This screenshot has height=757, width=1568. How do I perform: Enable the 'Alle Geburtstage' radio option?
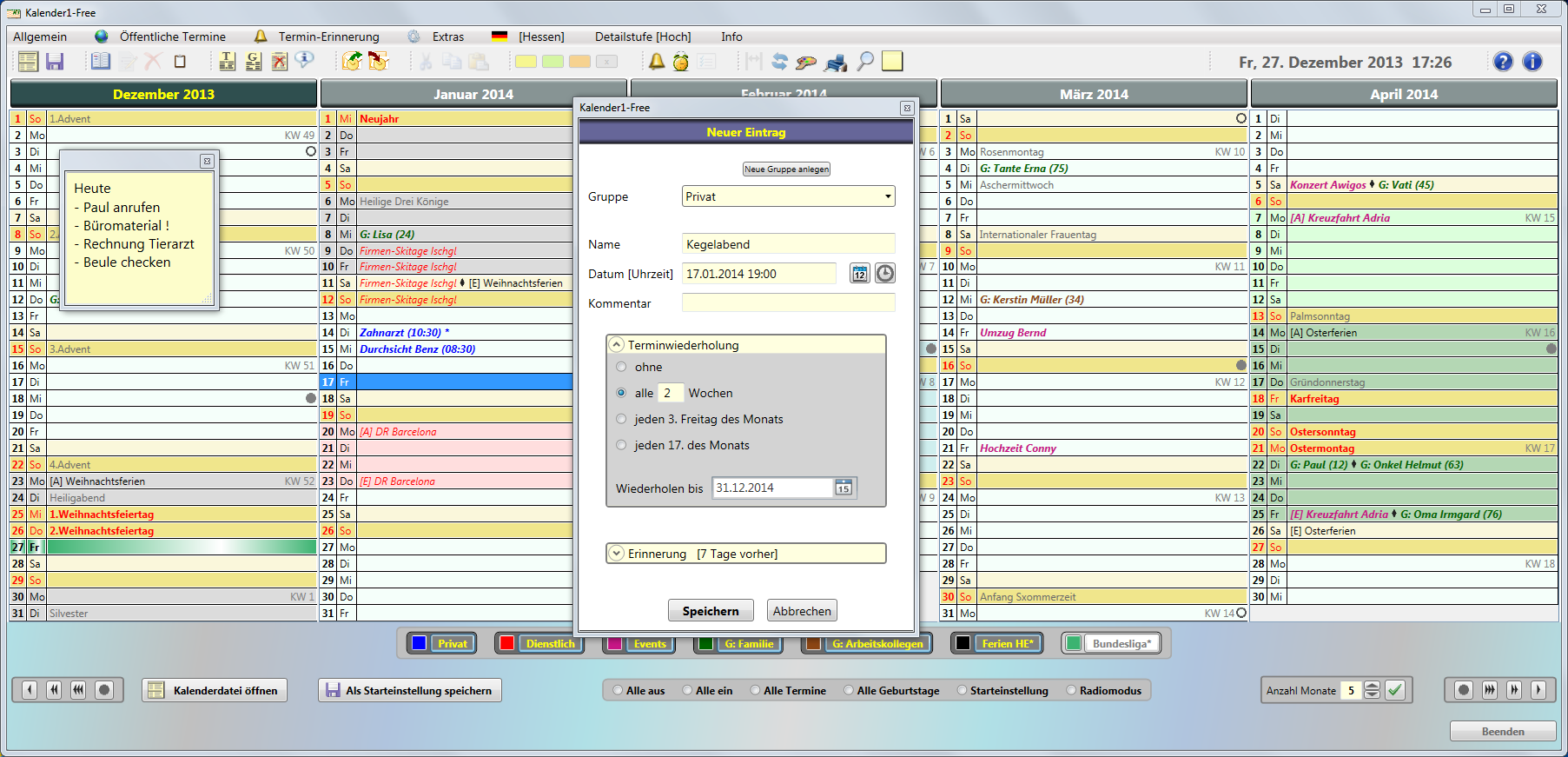click(849, 691)
